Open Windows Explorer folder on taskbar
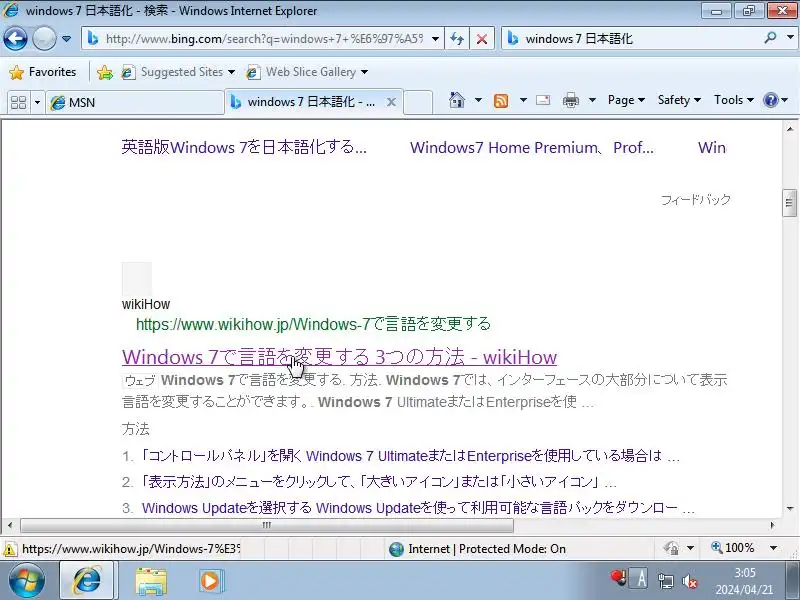 click(151, 581)
